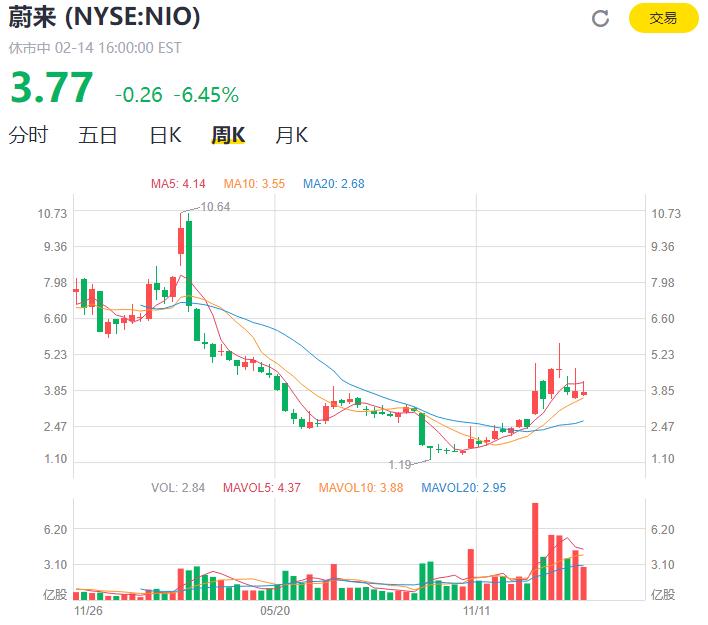The height and width of the screenshot is (625, 708).
Task: Click the MAVOL10: 3.88 label
Action: (361, 488)
